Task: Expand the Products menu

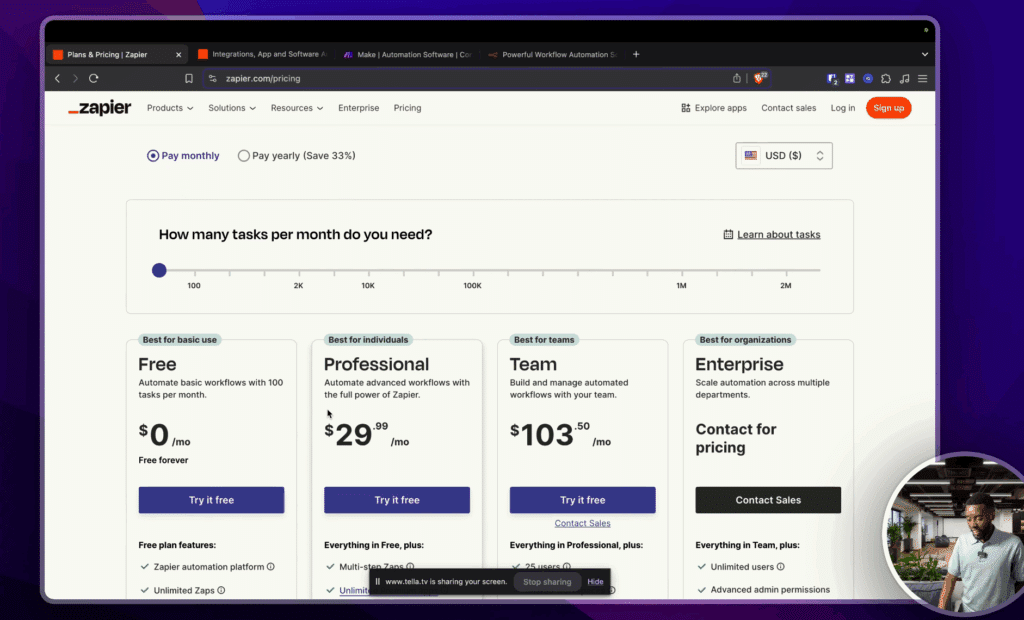Action: [170, 108]
